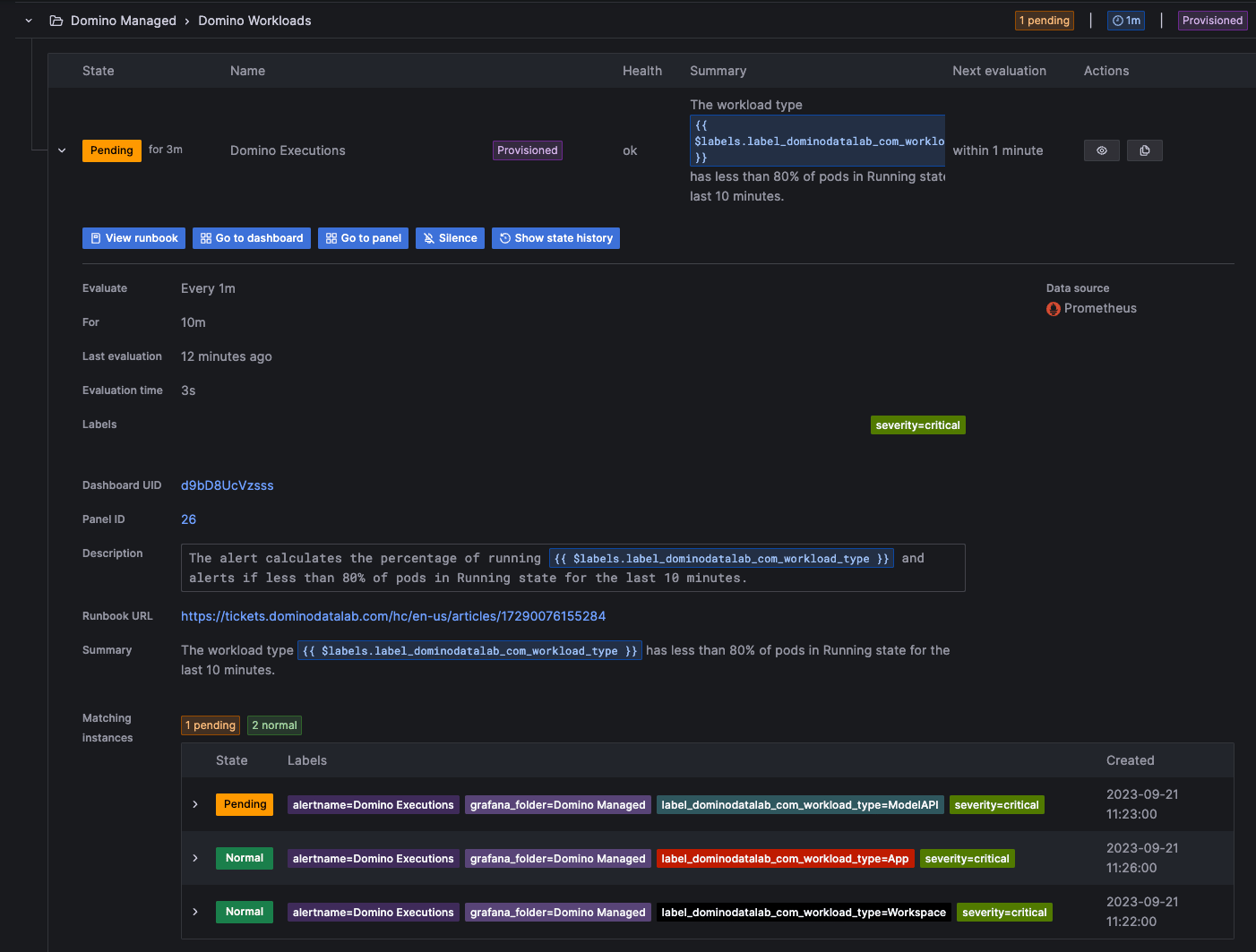Open Panel ID 26 link

pos(188,519)
